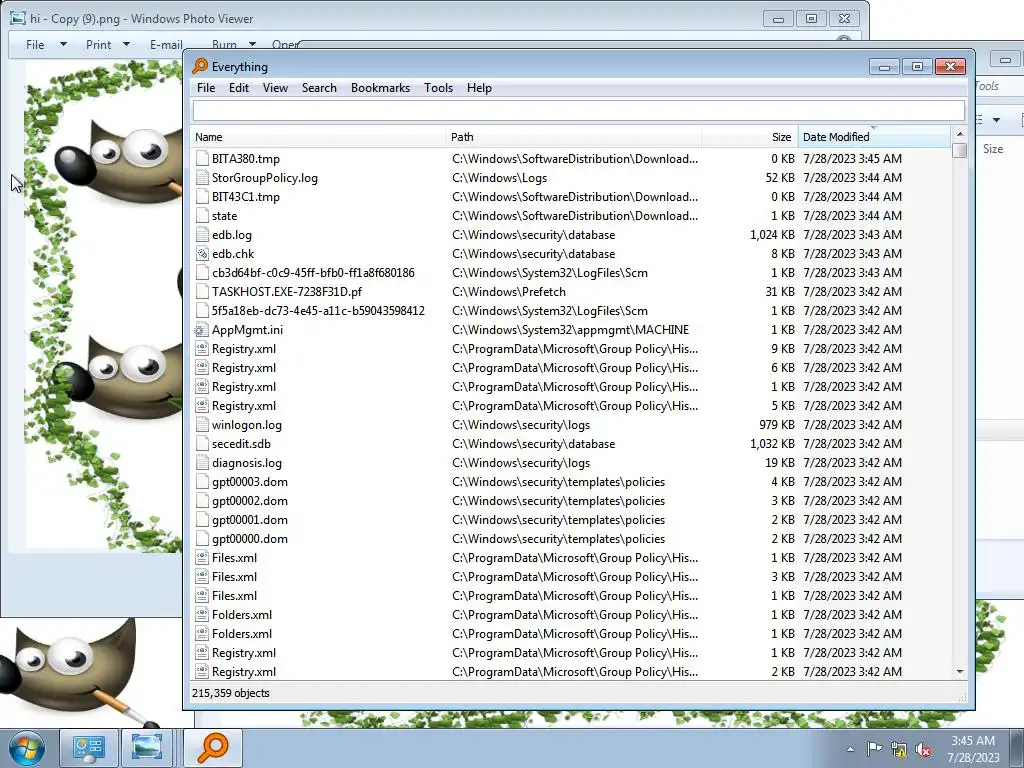This screenshot has height=768, width=1024.
Task: Sort results by the Name column header
Action: coord(319,137)
